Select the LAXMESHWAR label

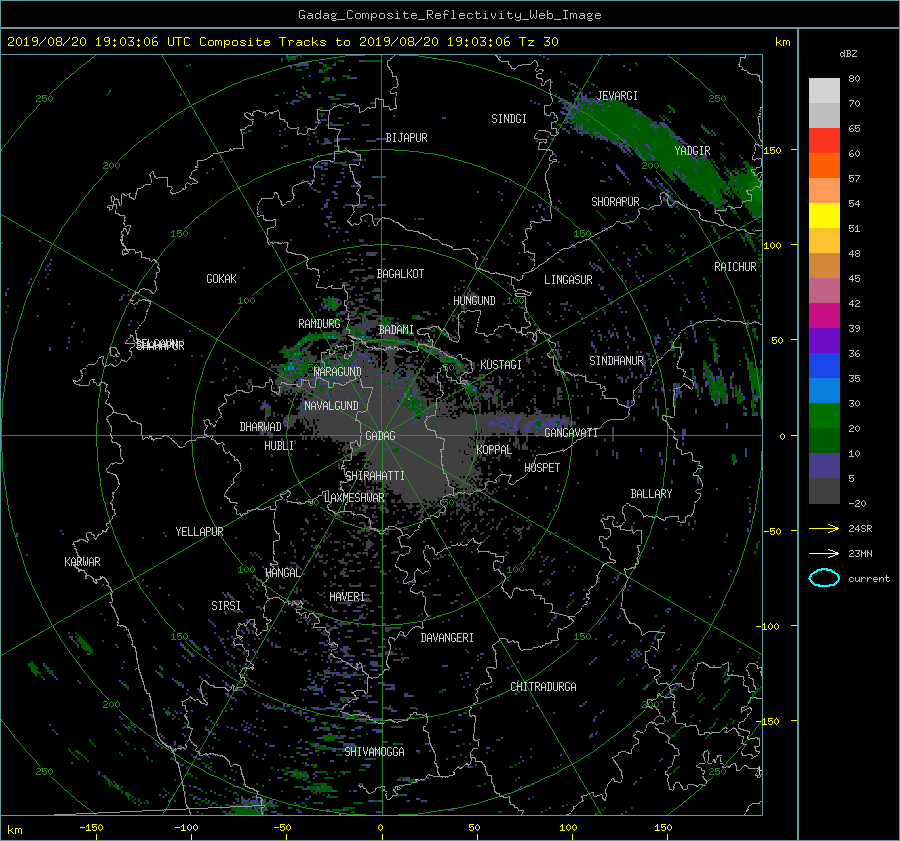click(x=354, y=498)
